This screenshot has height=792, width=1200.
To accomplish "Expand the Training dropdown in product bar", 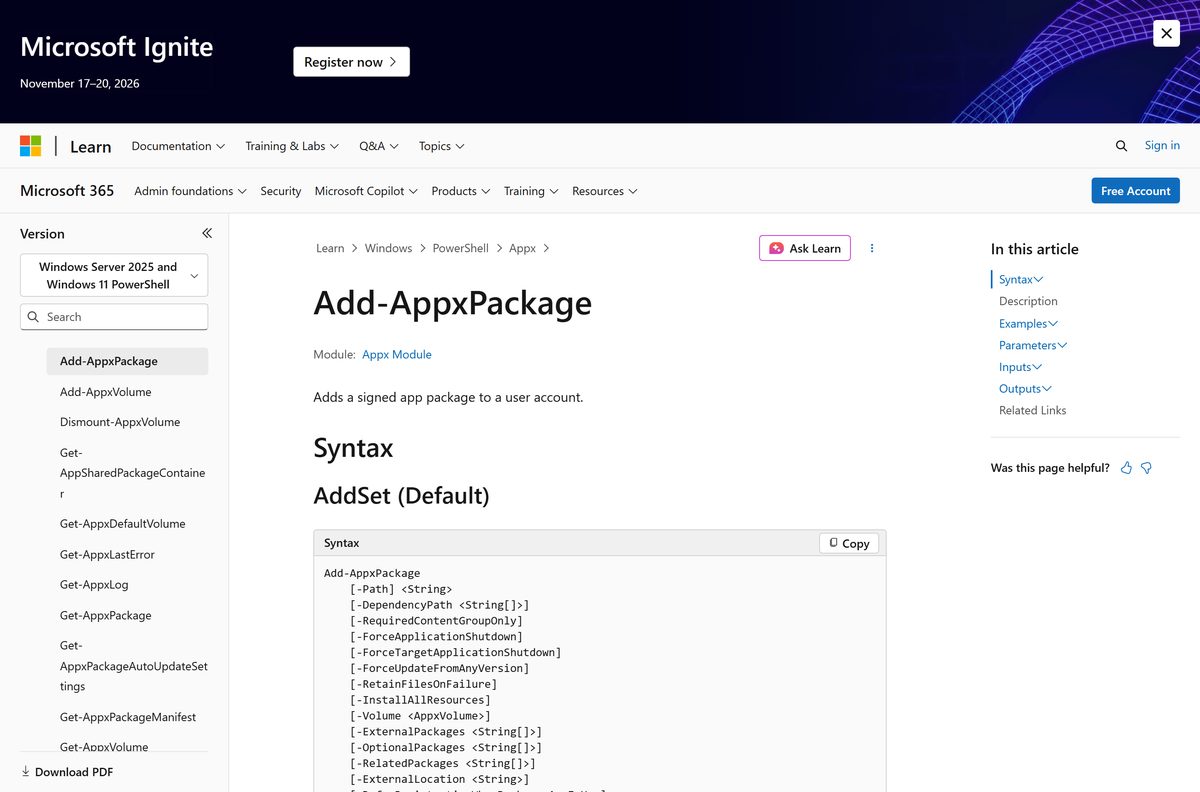I will [x=531, y=191].
